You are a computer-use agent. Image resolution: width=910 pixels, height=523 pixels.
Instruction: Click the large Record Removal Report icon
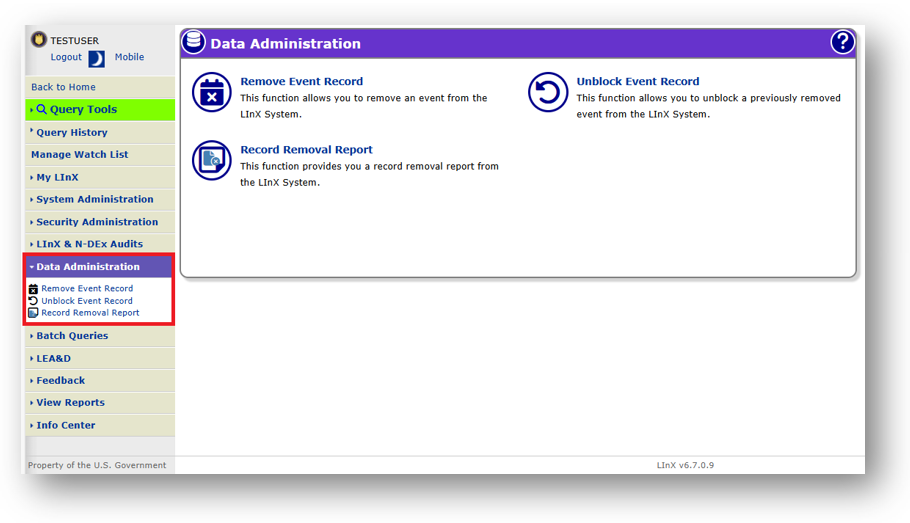pyautogui.click(x=211, y=160)
